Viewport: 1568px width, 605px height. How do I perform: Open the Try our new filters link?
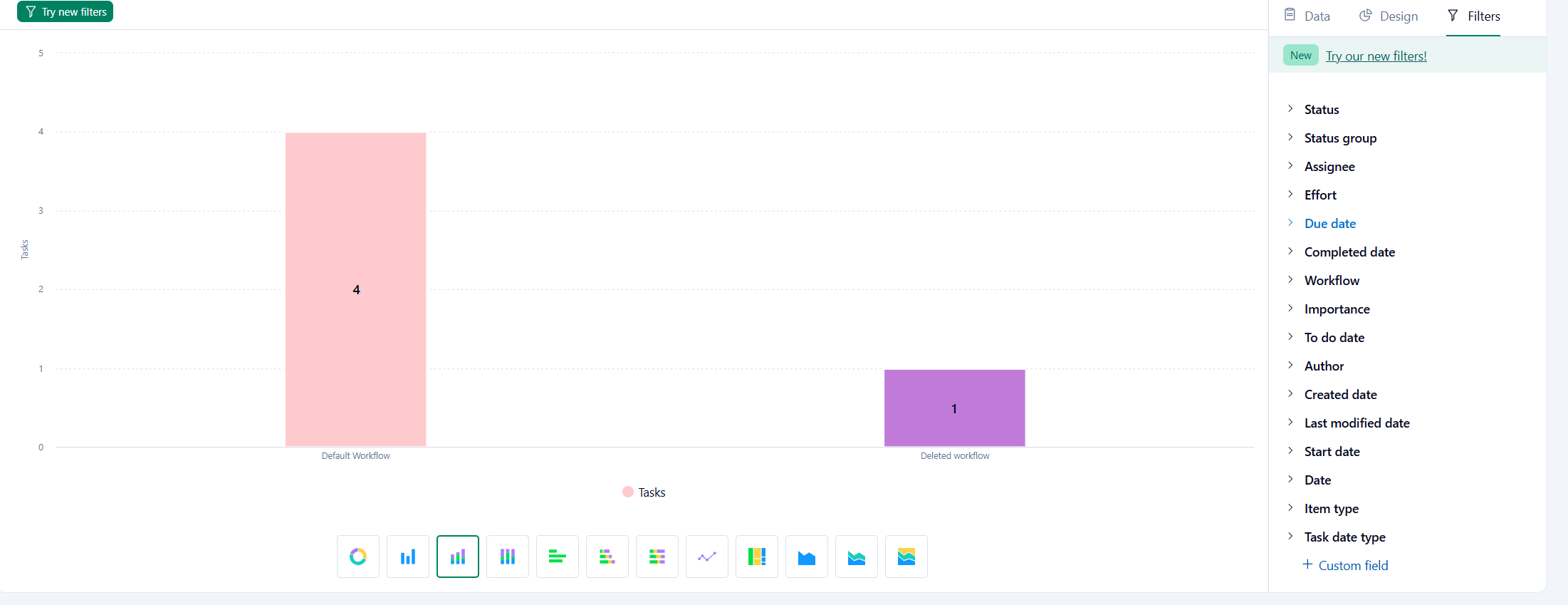pyautogui.click(x=1376, y=56)
